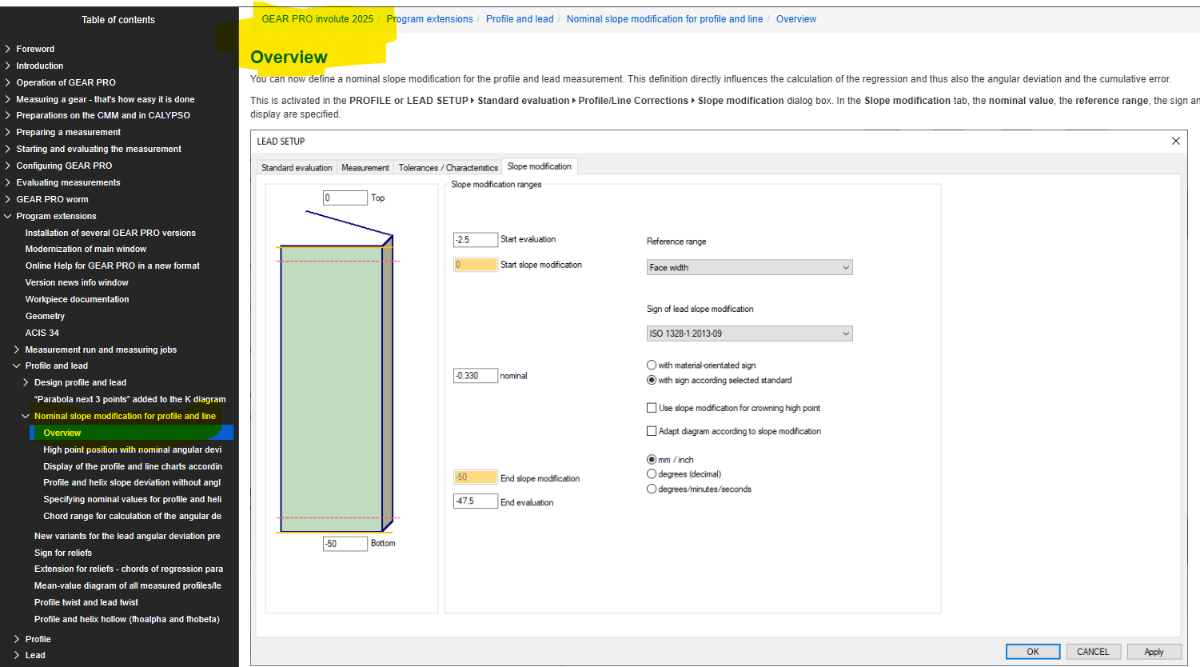Select 'with material-orientated sign' radio button
Screen dimensions: 1200x667
coord(652,366)
